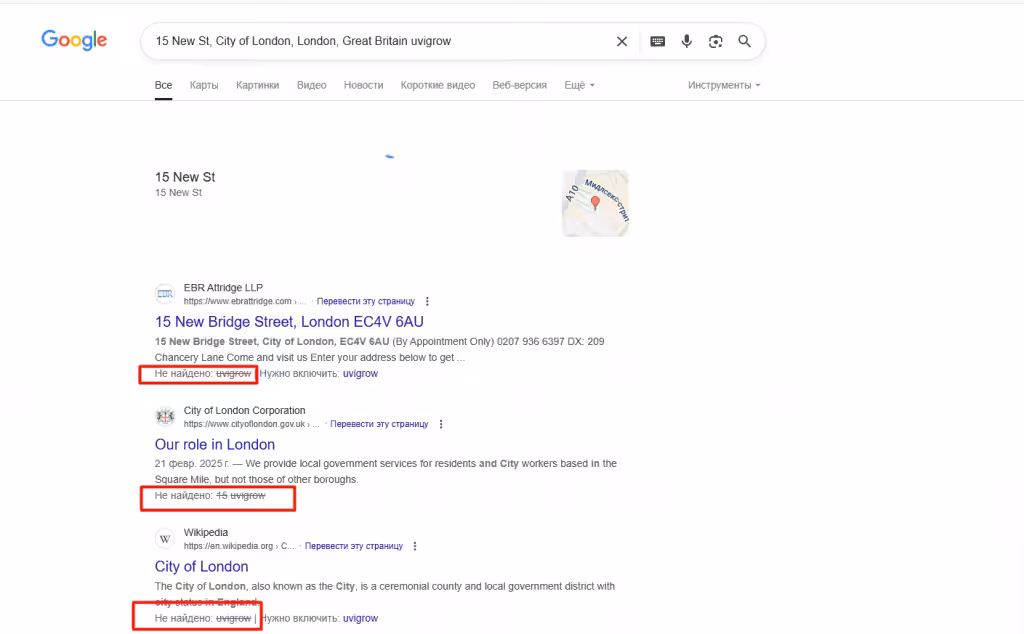Open 15 New Bridge Street, London EC4V 6AU result
The width and height of the screenshot is (1024, 634).
point(289,322)
